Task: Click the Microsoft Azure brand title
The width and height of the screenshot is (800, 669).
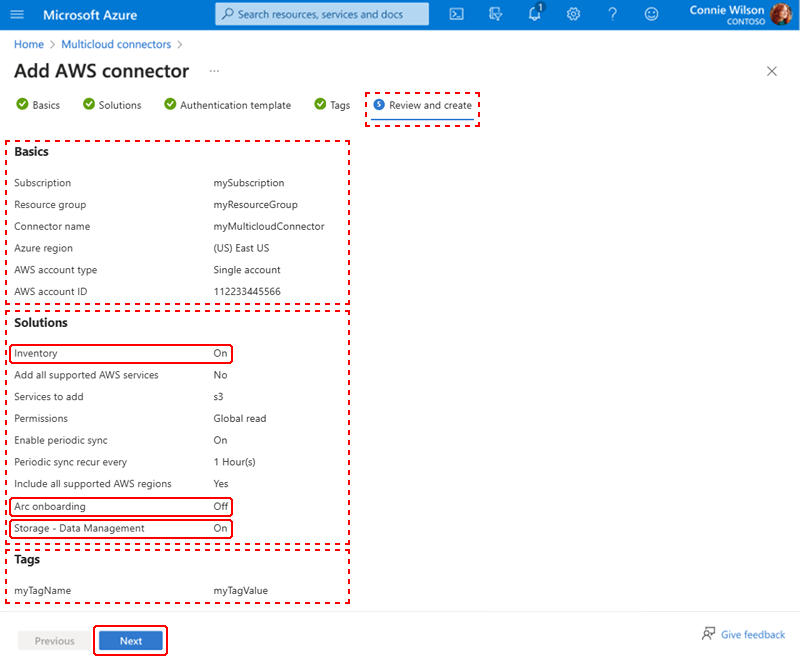Action: (90, 15)
